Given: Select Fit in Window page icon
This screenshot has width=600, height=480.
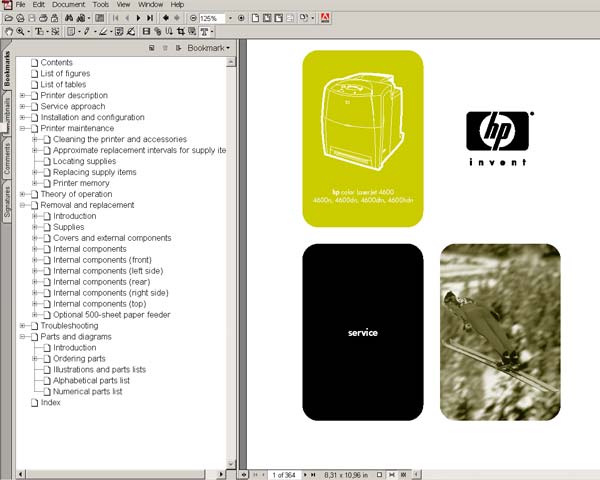Looking at the screenshot, I should [x=267, y=18].
